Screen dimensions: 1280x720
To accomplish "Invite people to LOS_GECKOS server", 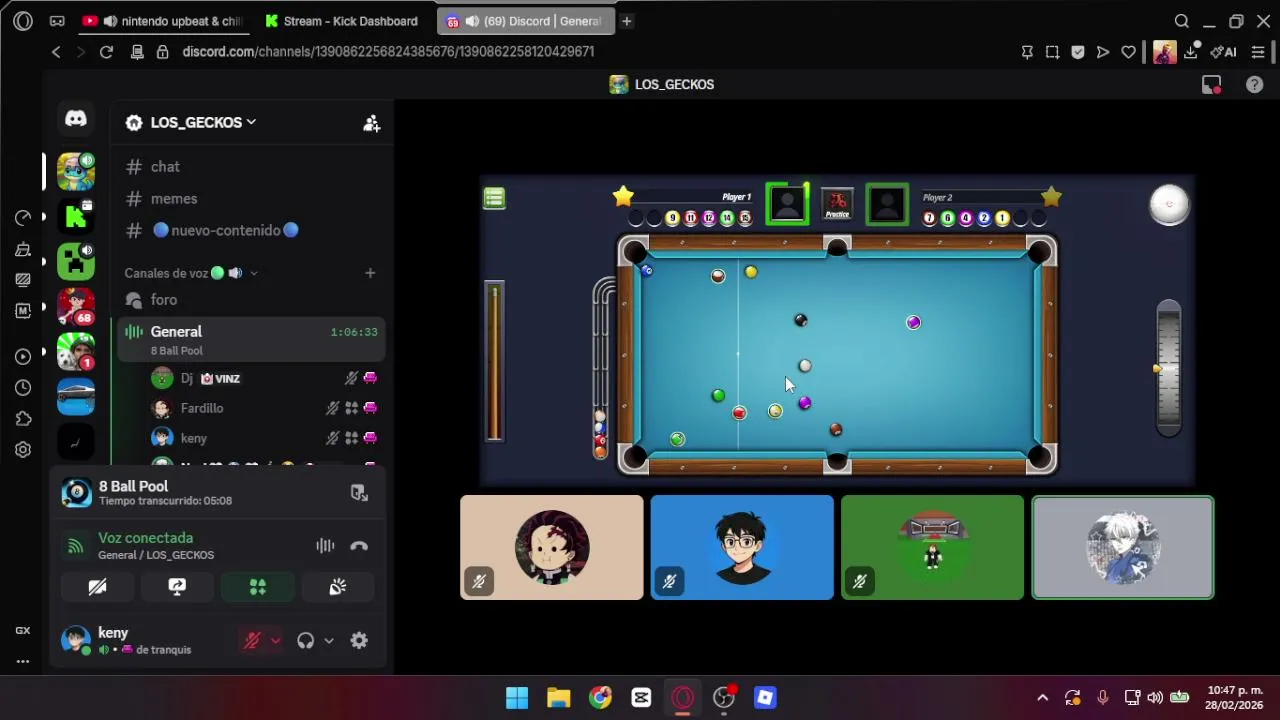I will pyautogui.click(x=371, y=123).
